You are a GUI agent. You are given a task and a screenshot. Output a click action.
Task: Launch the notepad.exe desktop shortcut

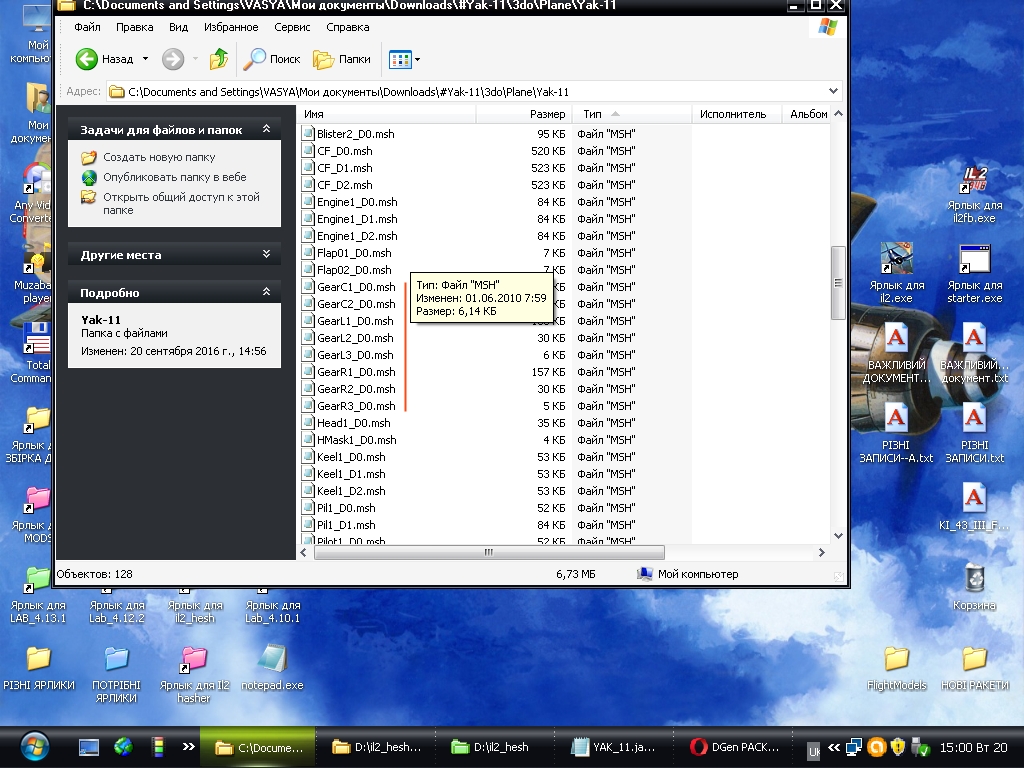pos(272,659)
